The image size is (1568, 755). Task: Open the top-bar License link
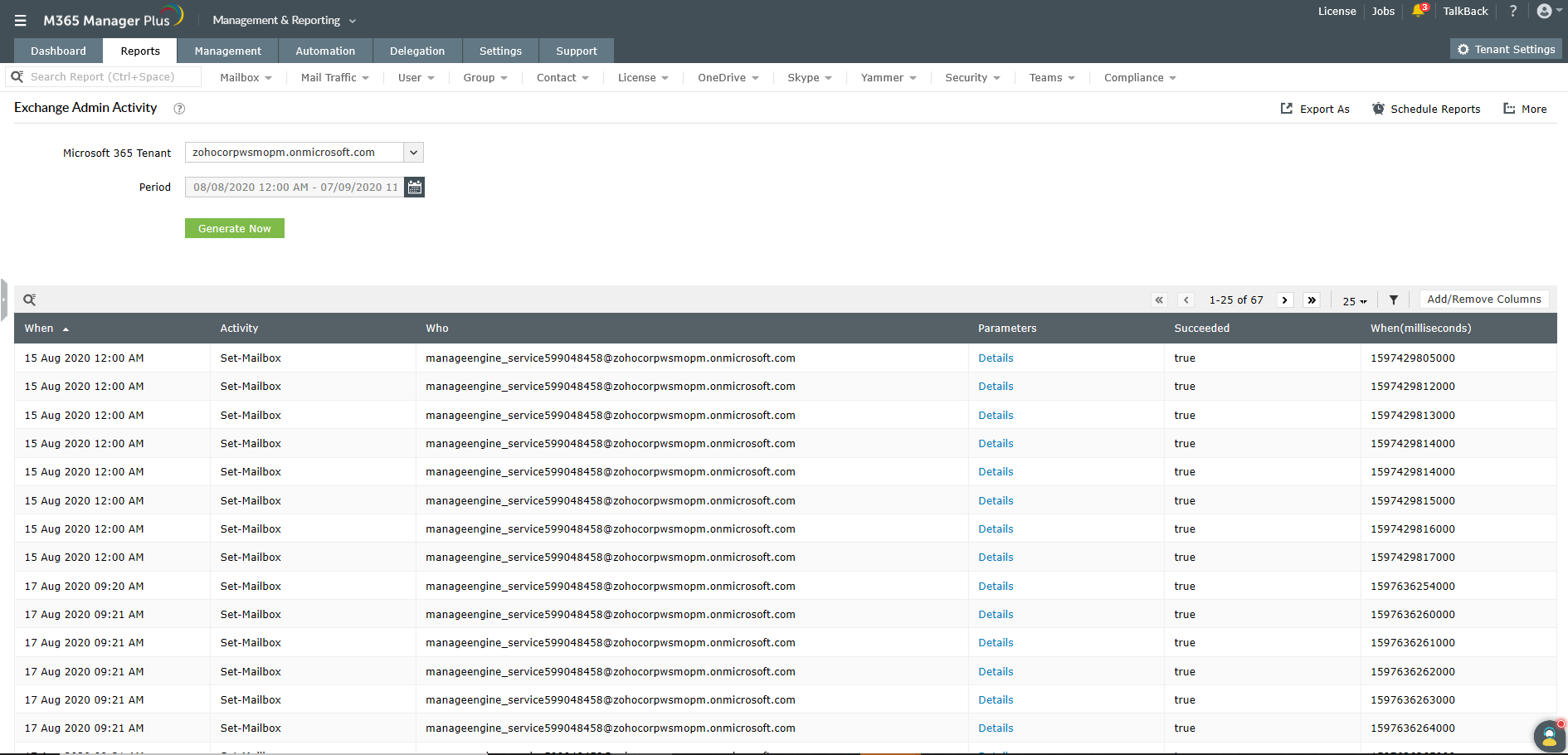click(x=1337, y=11)
